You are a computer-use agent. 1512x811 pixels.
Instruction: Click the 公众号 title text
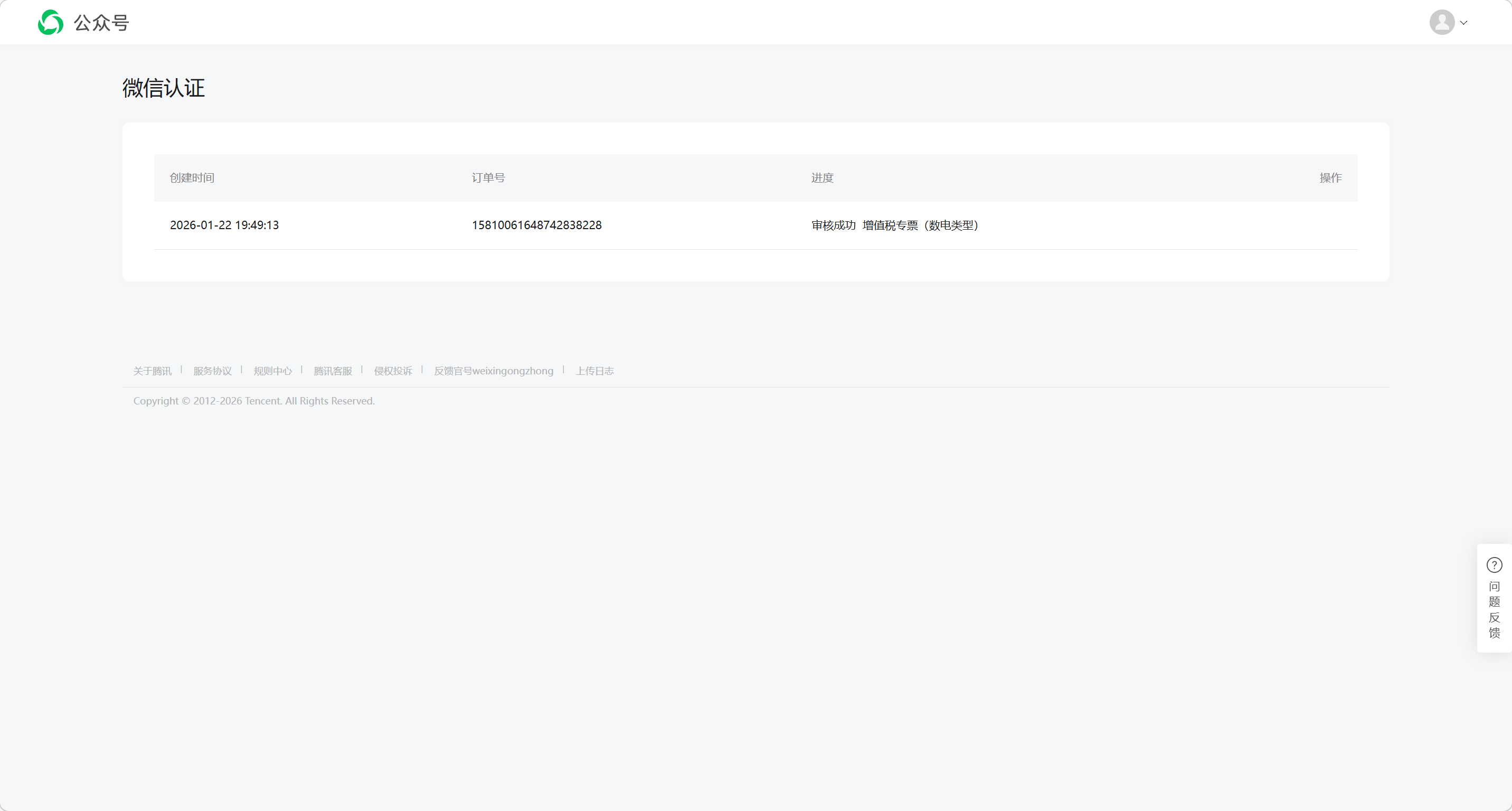pyautogui.click(x=101, y=23)
